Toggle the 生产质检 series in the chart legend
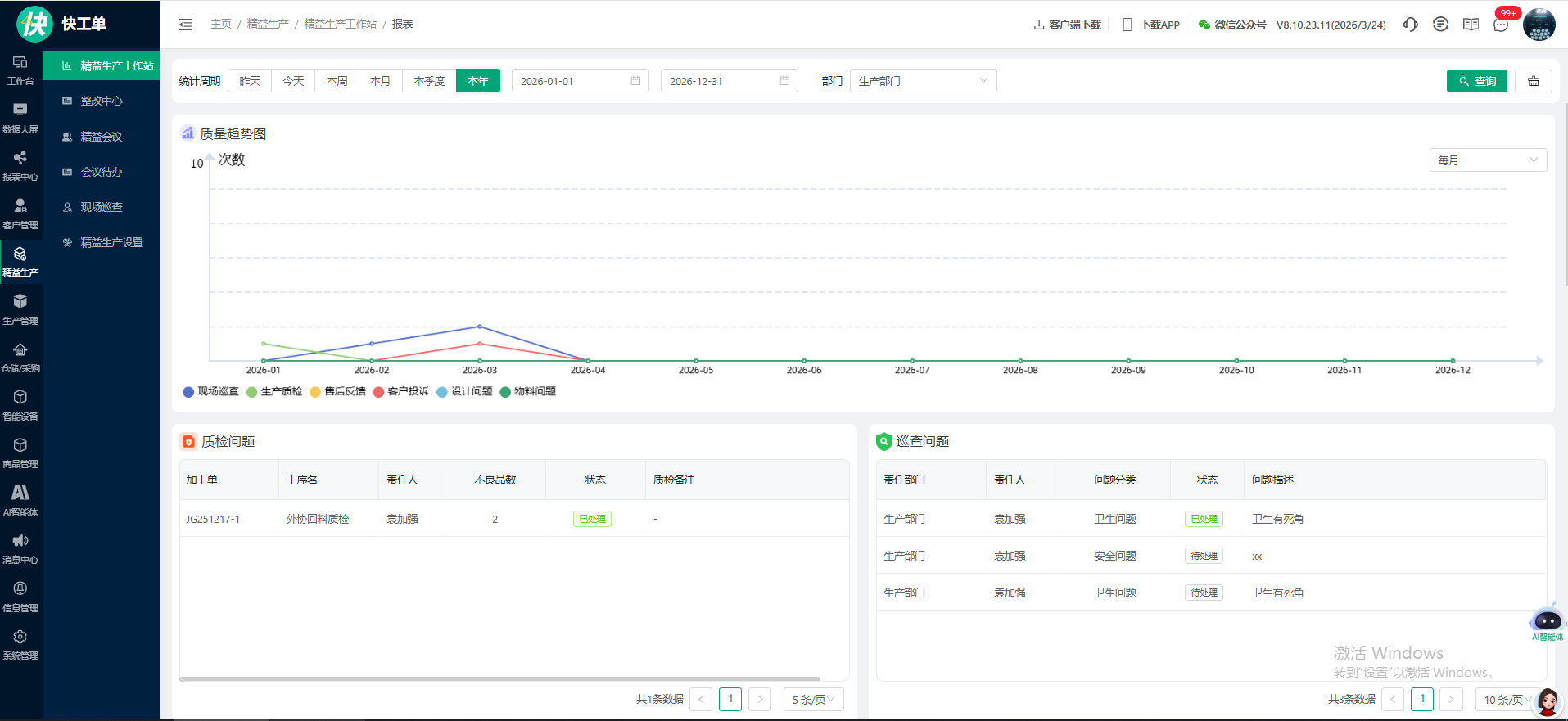This screenshot has width=1568, height=721. coord(274,391)
